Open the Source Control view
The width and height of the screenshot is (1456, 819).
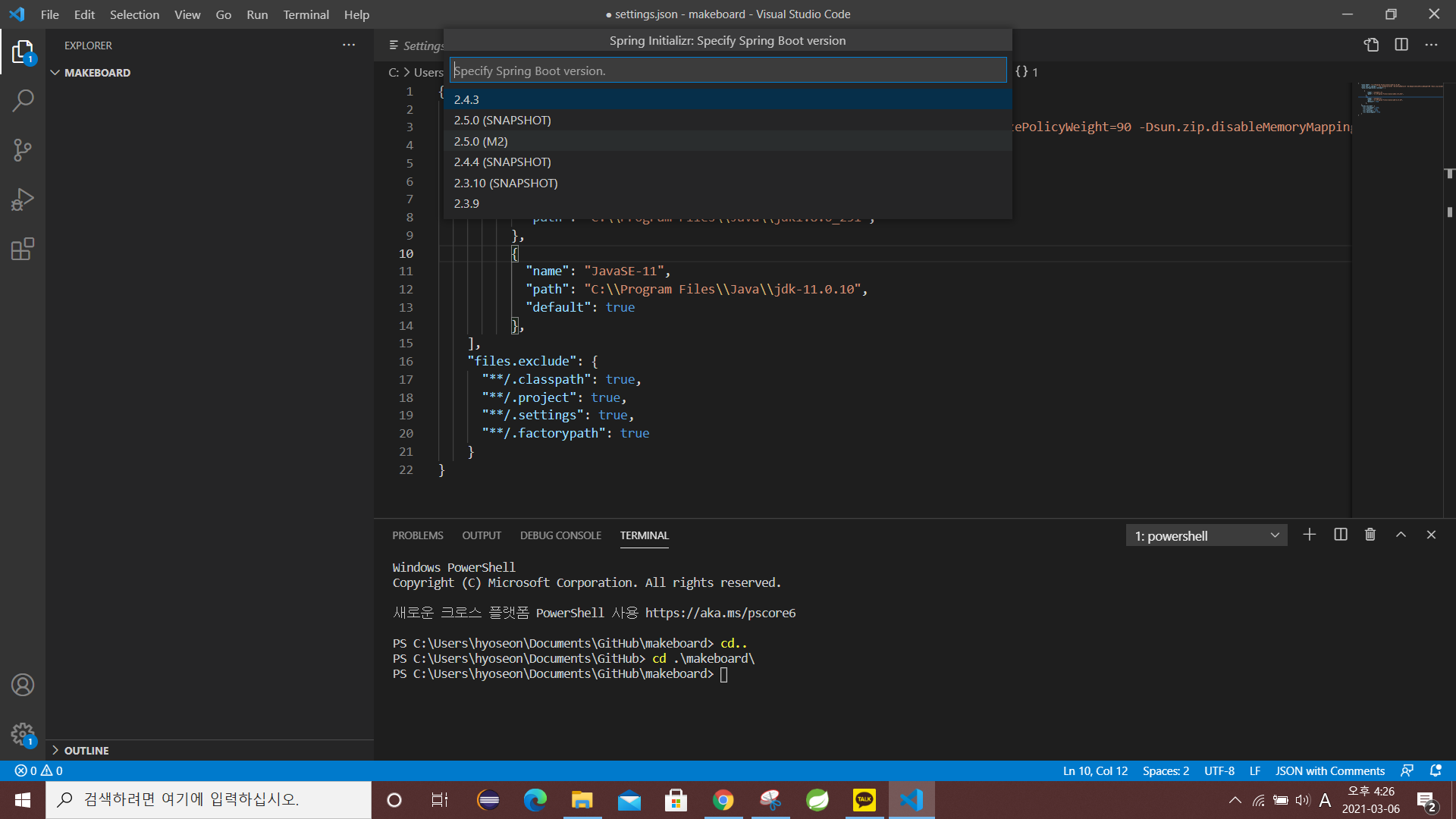coord(23,149)
